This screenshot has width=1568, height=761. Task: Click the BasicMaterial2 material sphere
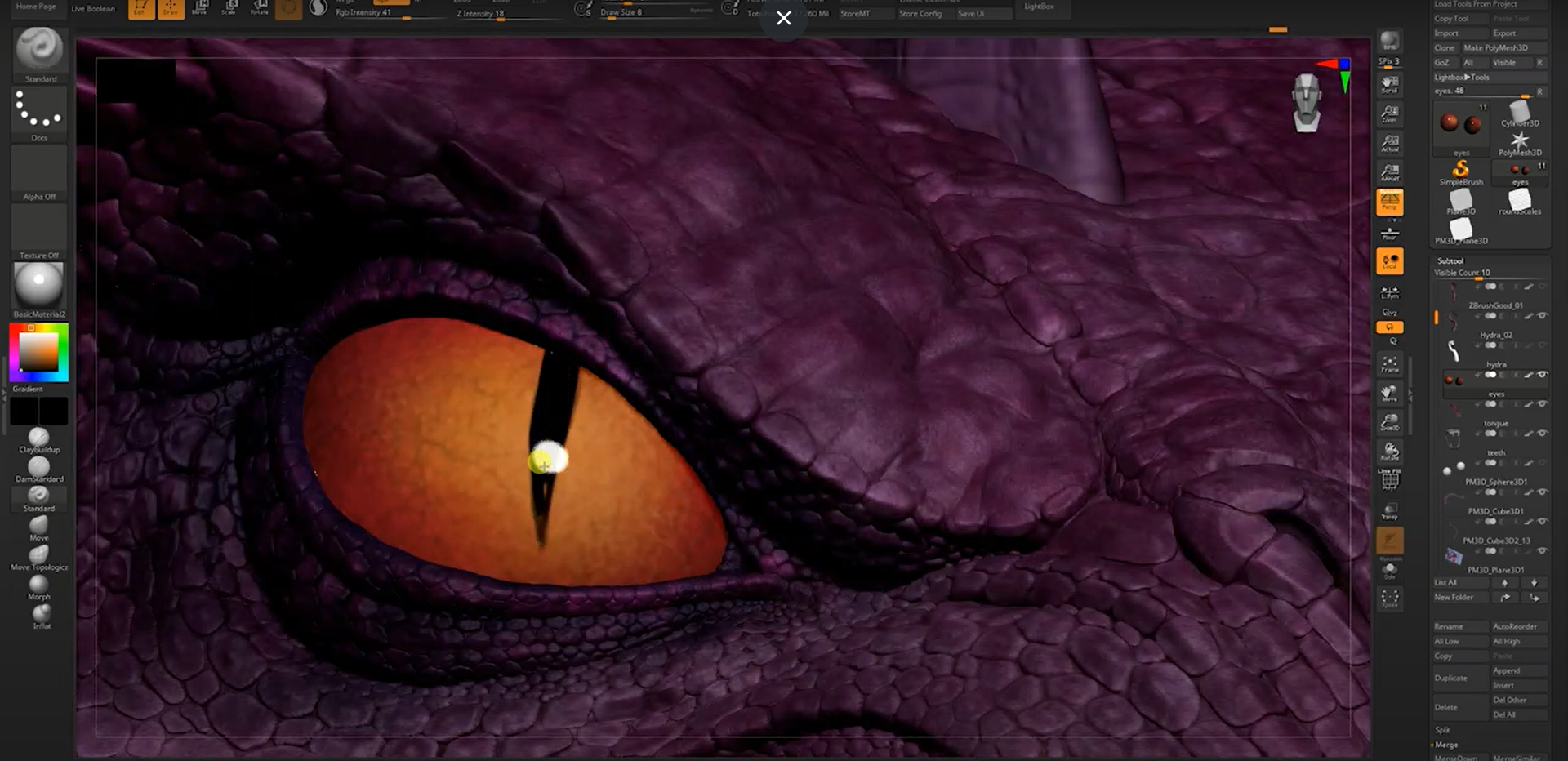38,285
